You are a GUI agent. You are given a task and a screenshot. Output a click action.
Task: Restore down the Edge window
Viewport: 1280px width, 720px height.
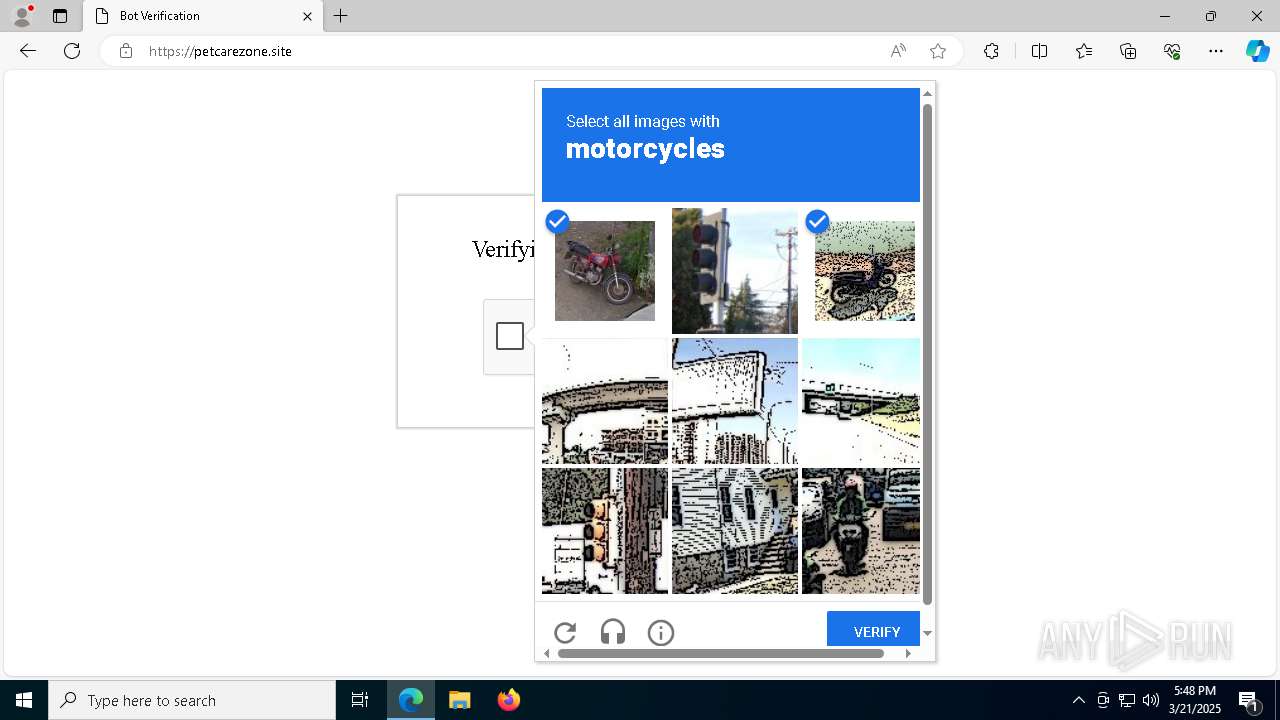pyautogui.click(x=1211, y=16)
